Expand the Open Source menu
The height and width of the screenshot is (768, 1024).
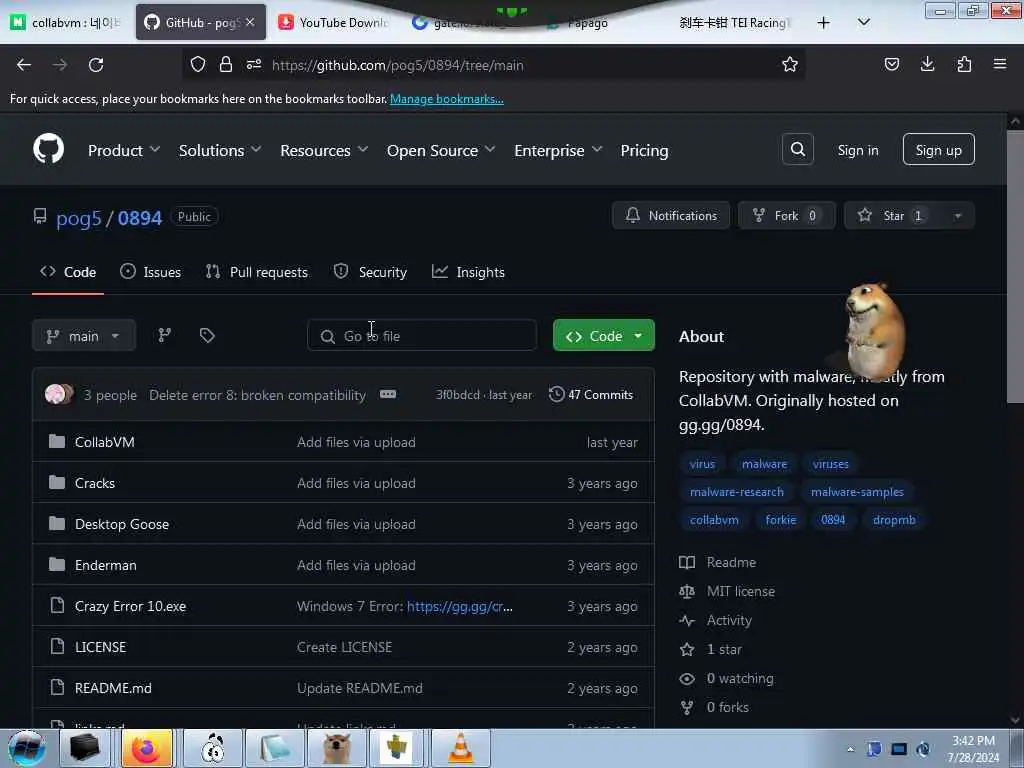(x=441, y=150)
